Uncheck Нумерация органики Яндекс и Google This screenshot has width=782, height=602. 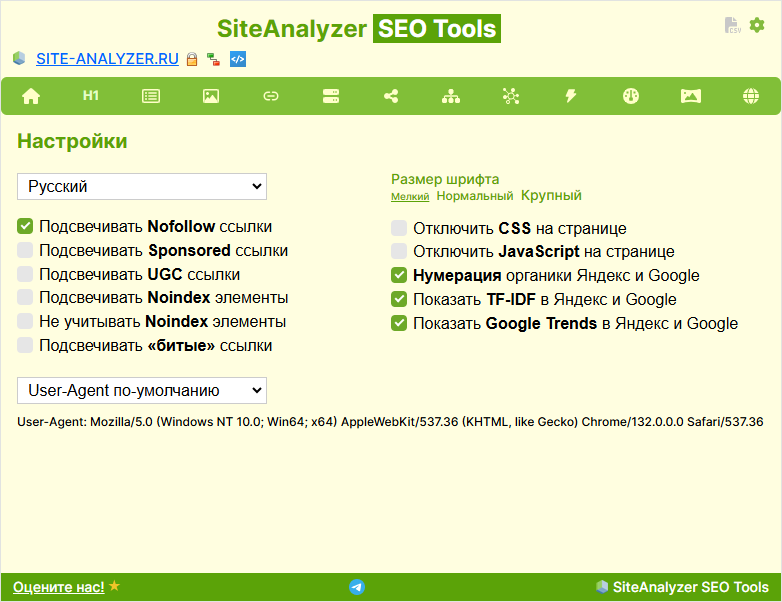[399, 275]
